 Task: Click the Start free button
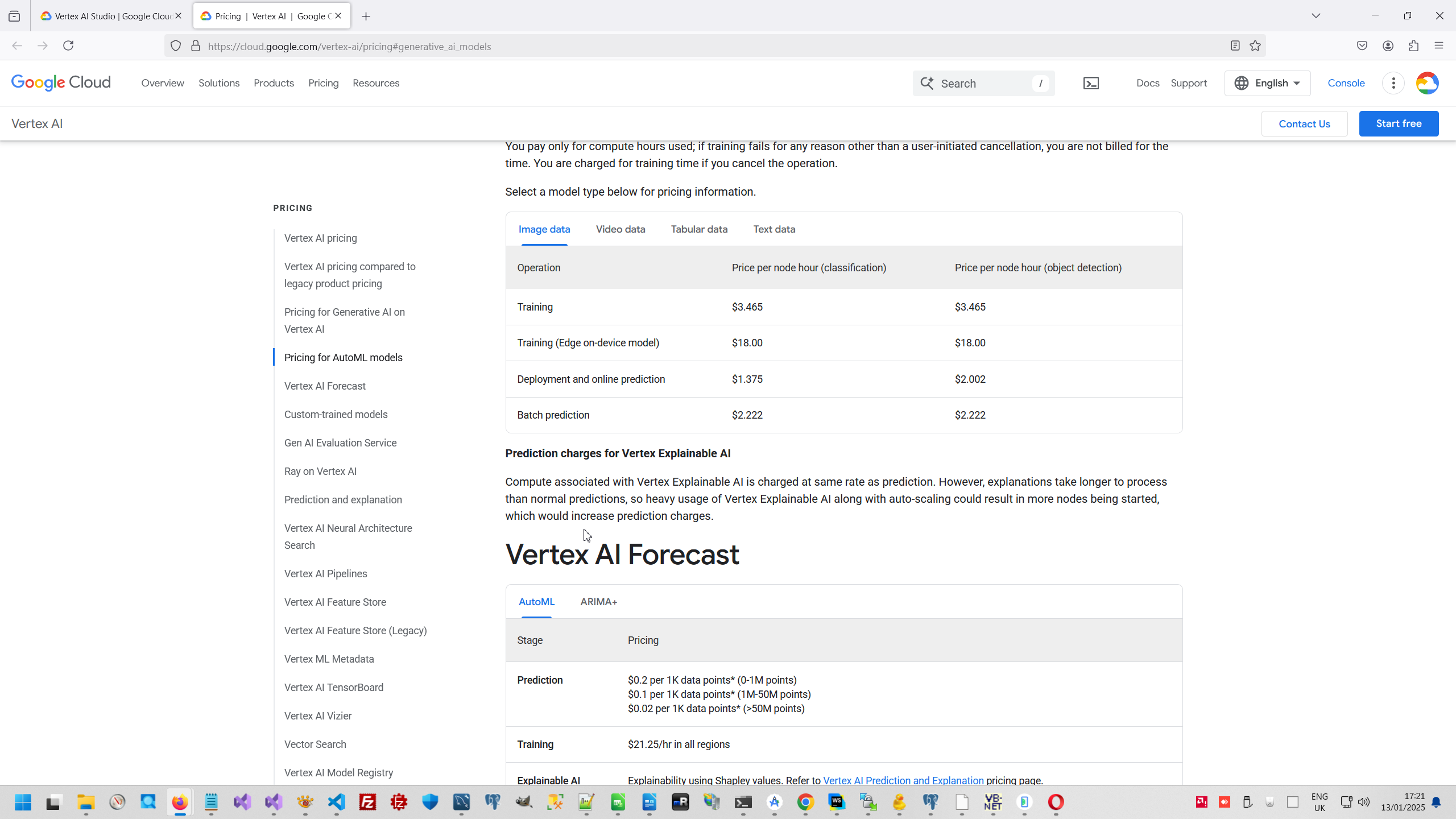pyautogui.click(x=1398, y=123)
